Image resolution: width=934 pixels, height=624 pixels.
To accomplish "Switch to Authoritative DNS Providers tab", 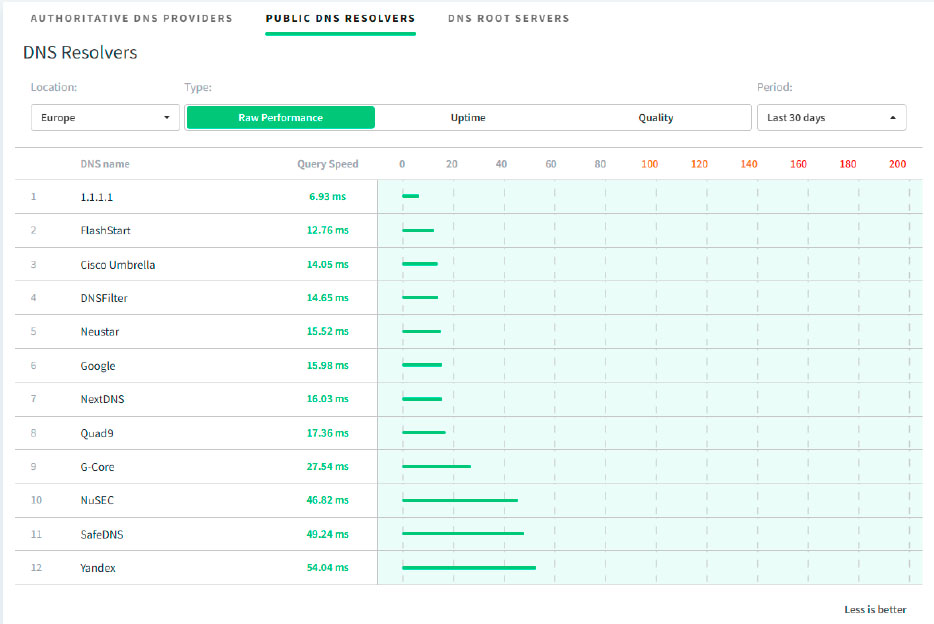I will coord(132,18).
